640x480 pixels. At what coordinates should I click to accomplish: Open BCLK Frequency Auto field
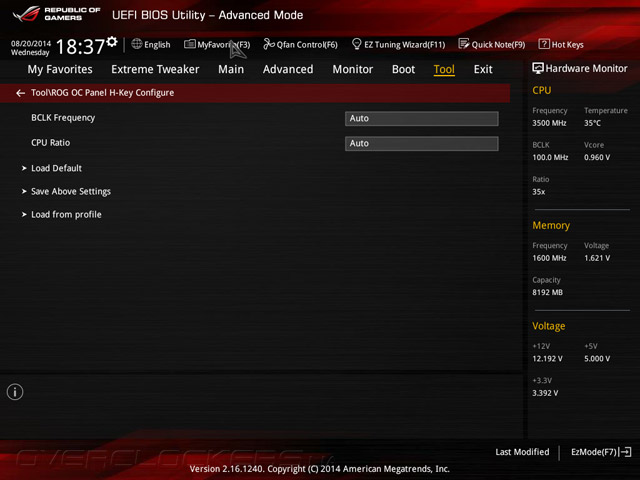tap(422, 118)
